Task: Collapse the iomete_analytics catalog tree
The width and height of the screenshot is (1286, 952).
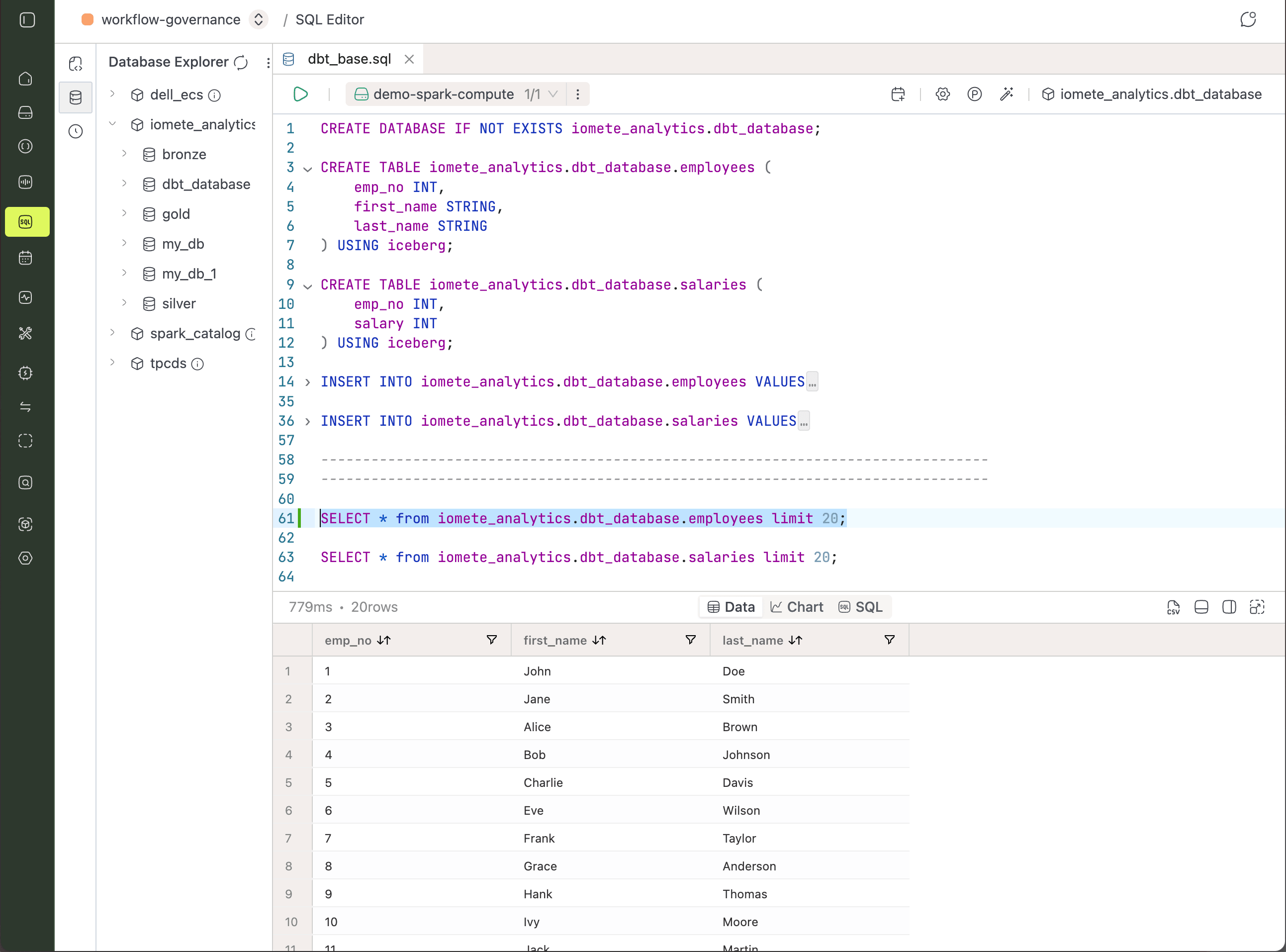Action: click(113, 124)
